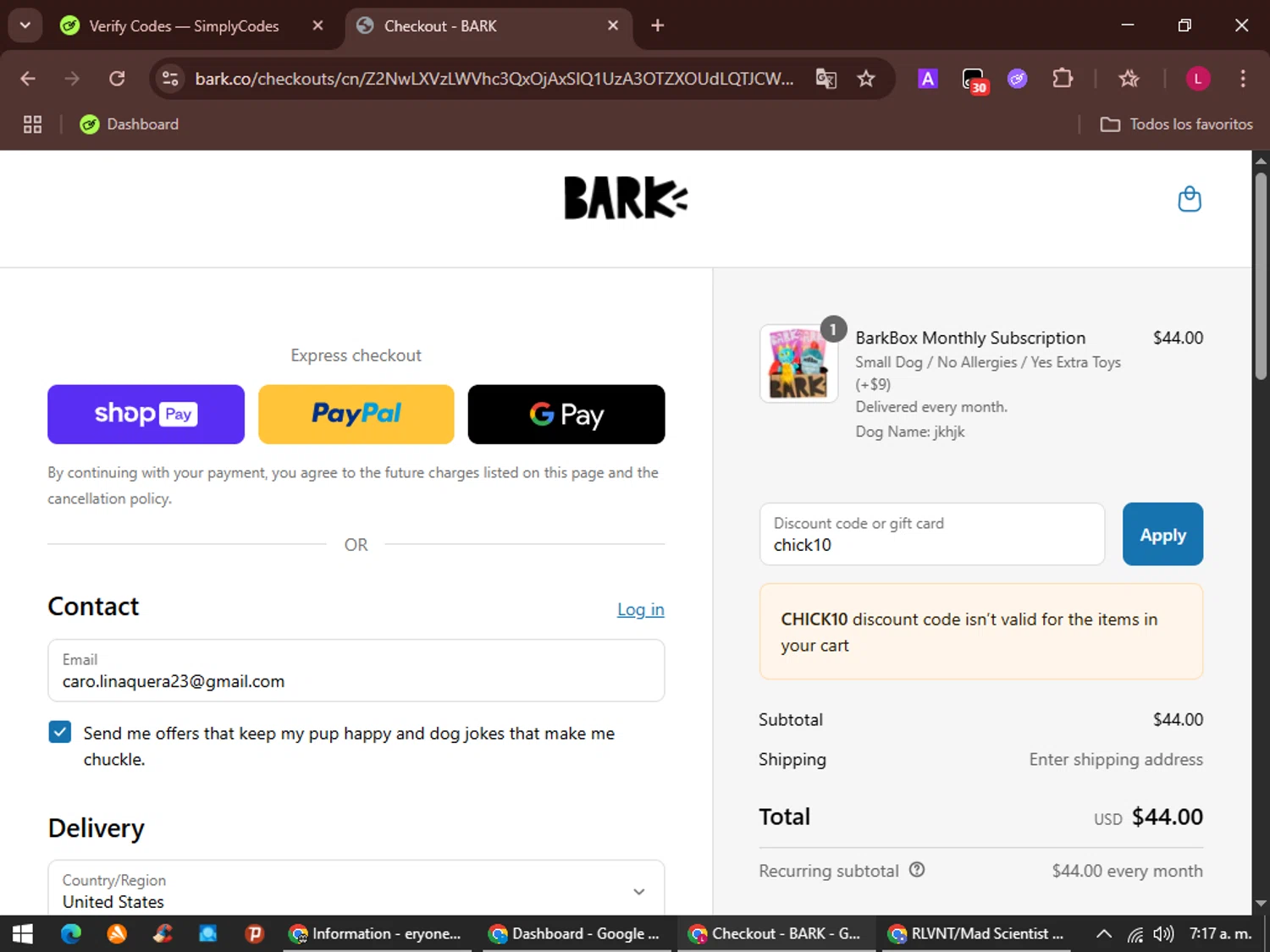This screenshot has height=952, width=1270.
Task: Open the Chrome profile L avatar
Action: tap(1197, 79)
